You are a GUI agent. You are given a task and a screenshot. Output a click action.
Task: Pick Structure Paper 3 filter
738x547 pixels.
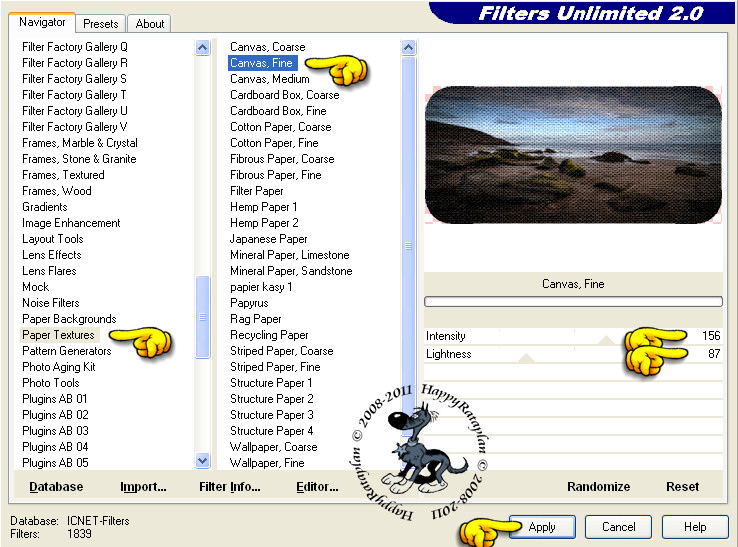(x=272, y=415)
